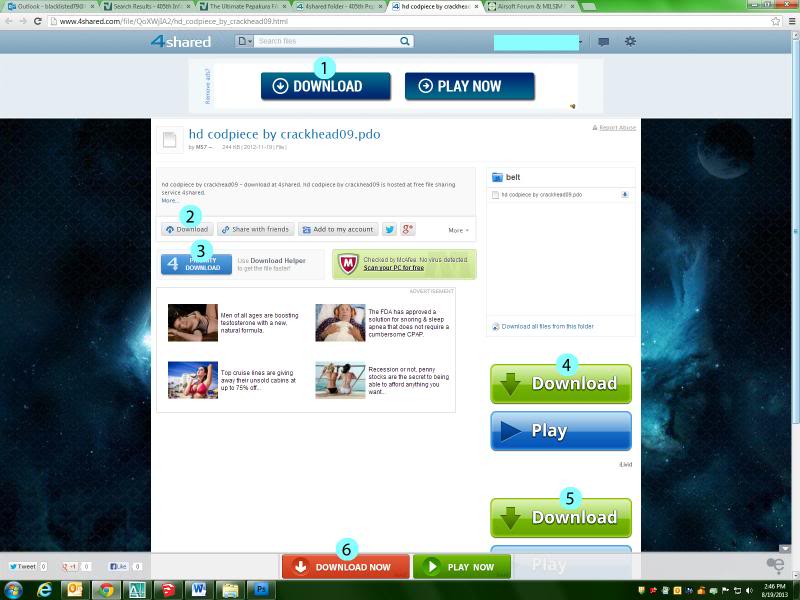This screenshot has width=800, height=600.
Task: Click the Google +1 button in bottom bar
Action: pos(69,566)
